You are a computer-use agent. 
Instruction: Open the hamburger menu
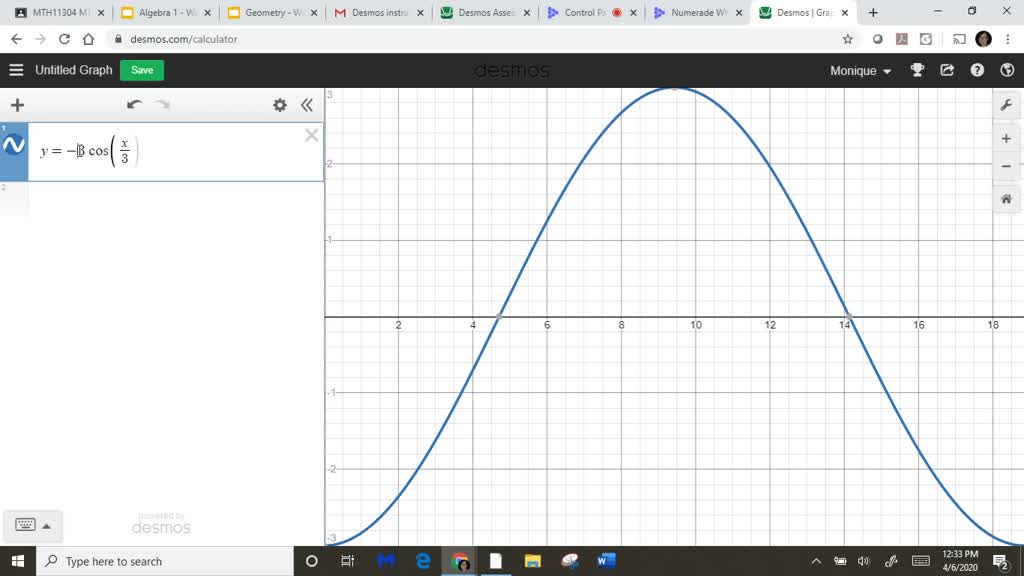(x=16, y=70)
